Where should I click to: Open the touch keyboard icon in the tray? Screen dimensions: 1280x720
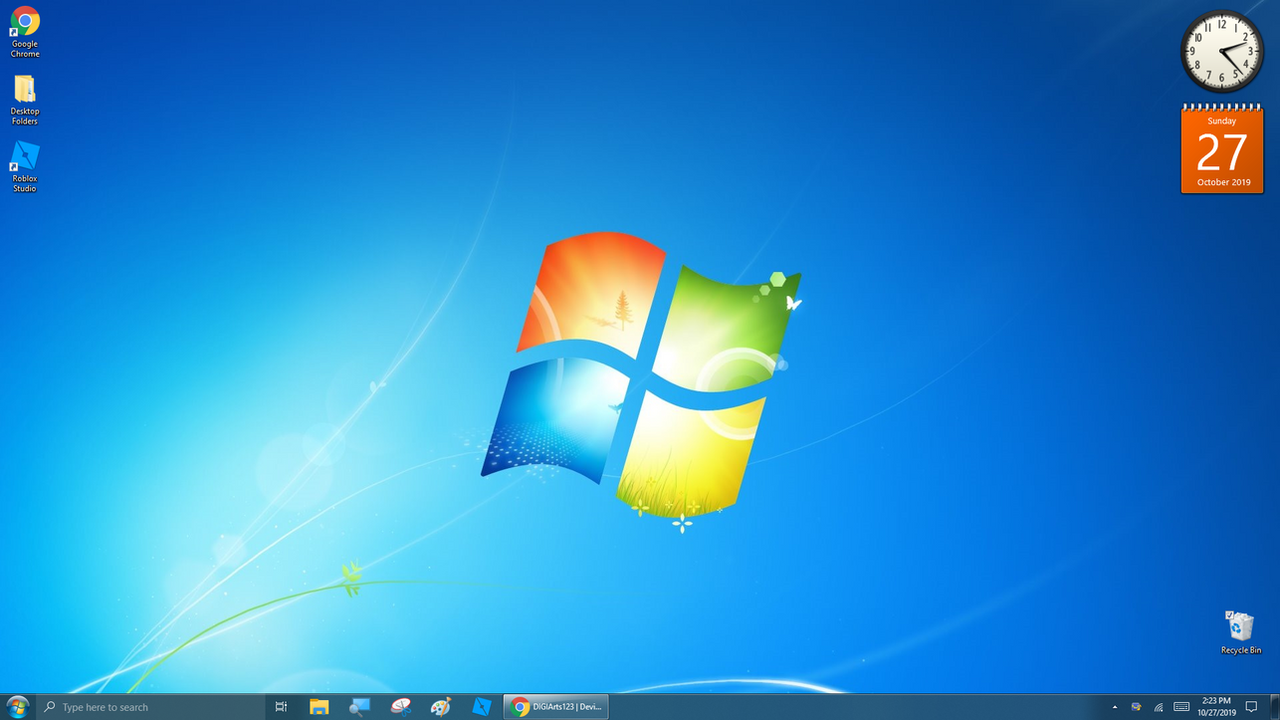[1181, 707]
